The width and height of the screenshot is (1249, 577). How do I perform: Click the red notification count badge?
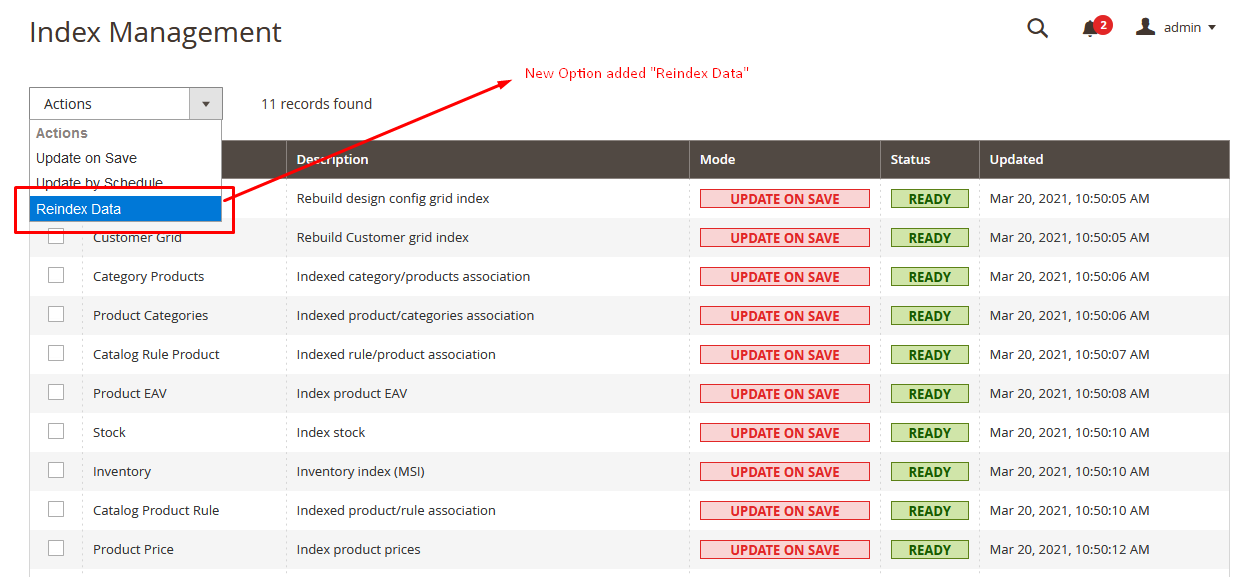click(1103, 24)
